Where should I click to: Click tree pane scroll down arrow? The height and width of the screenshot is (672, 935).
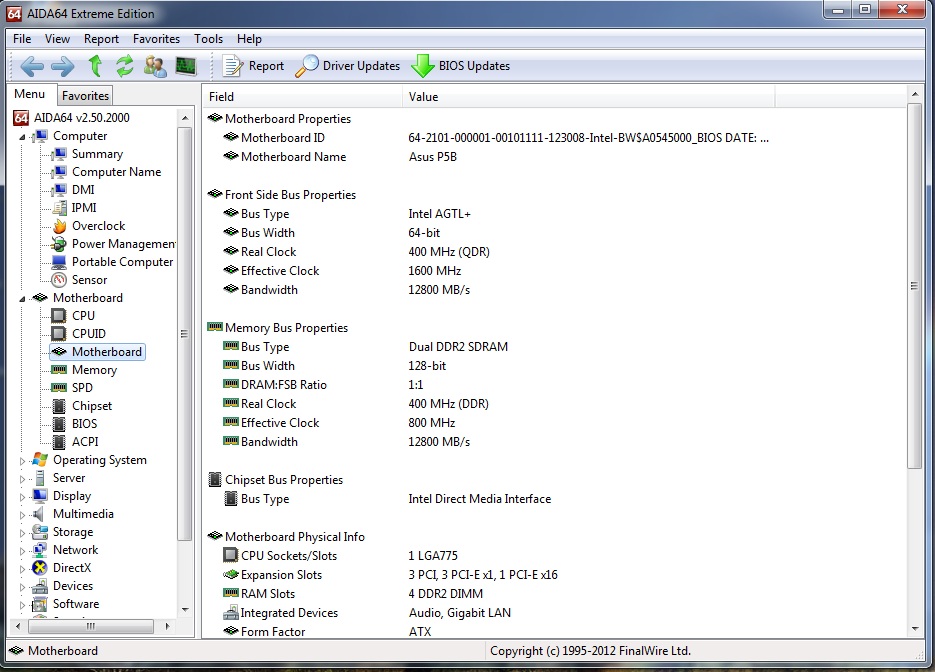(185, 610)
